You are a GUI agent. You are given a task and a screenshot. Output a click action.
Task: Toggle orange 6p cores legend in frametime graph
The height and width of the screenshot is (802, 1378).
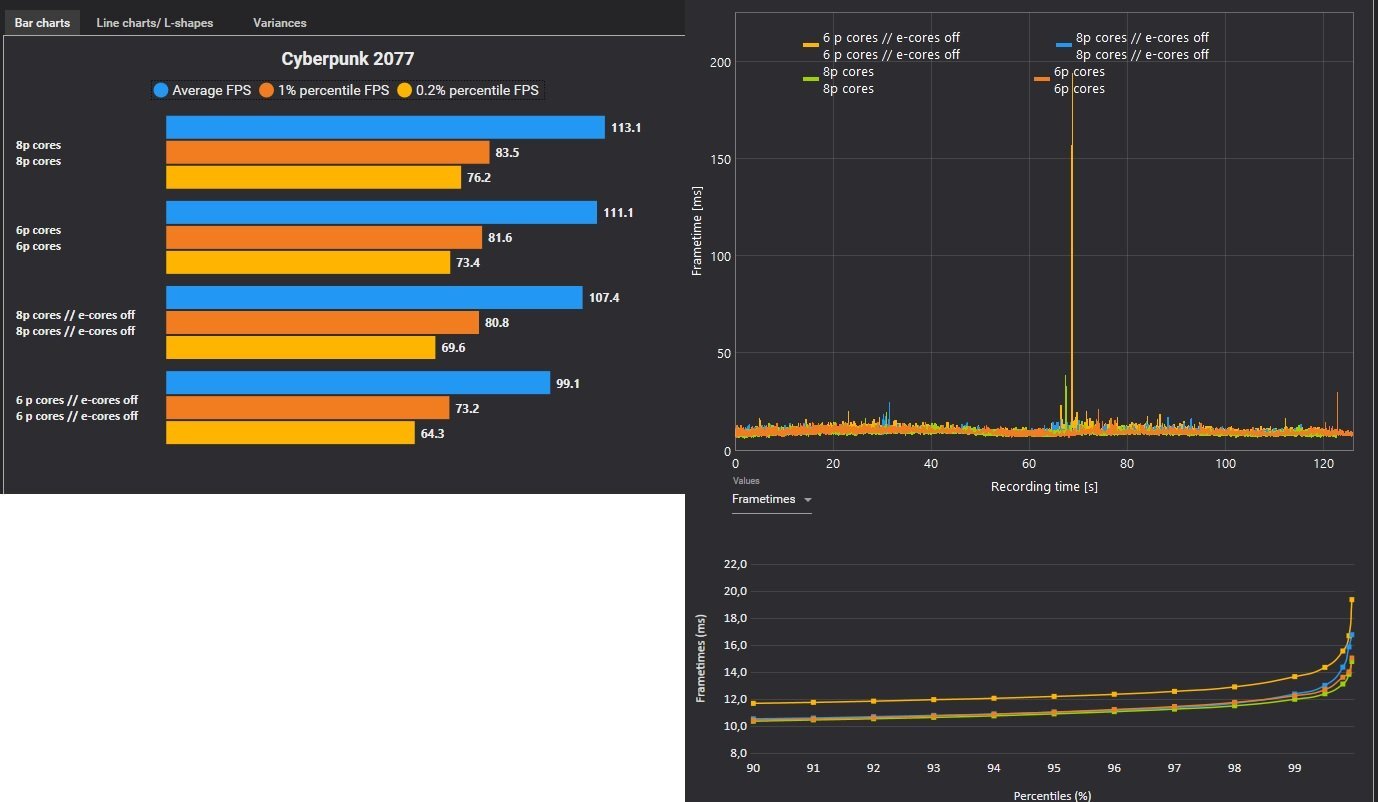1070,80
